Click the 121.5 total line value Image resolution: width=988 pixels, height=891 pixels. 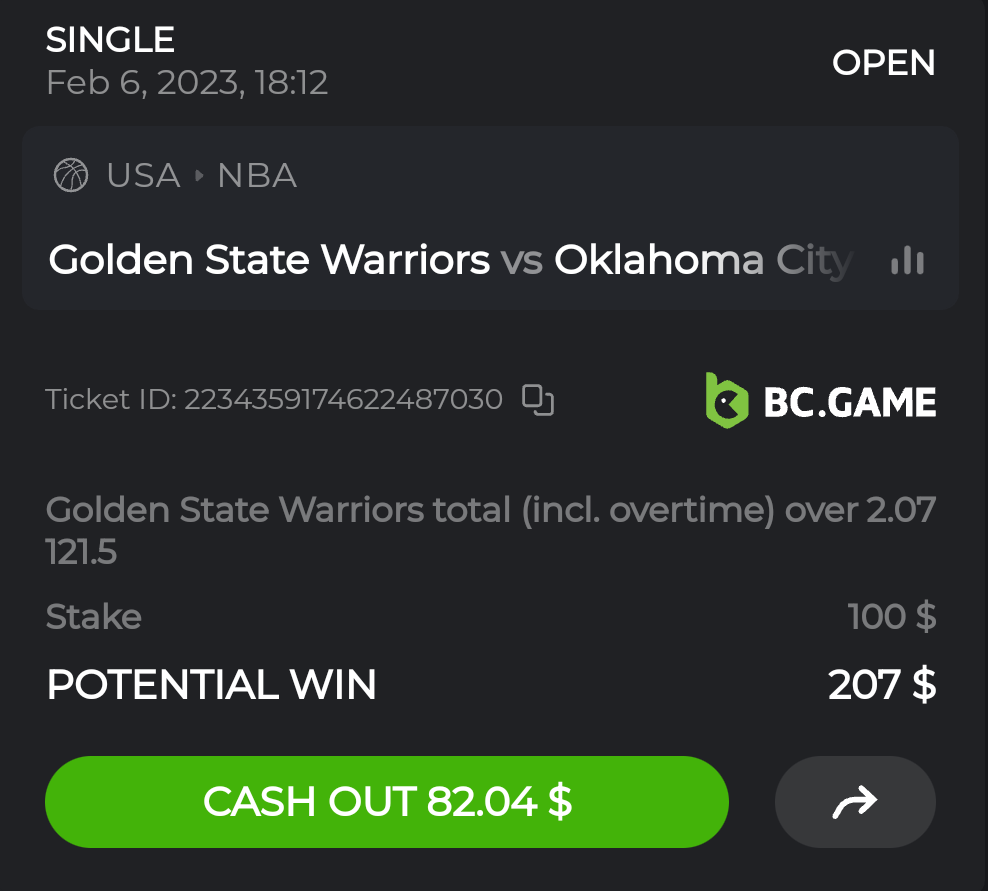pos(81,552)
